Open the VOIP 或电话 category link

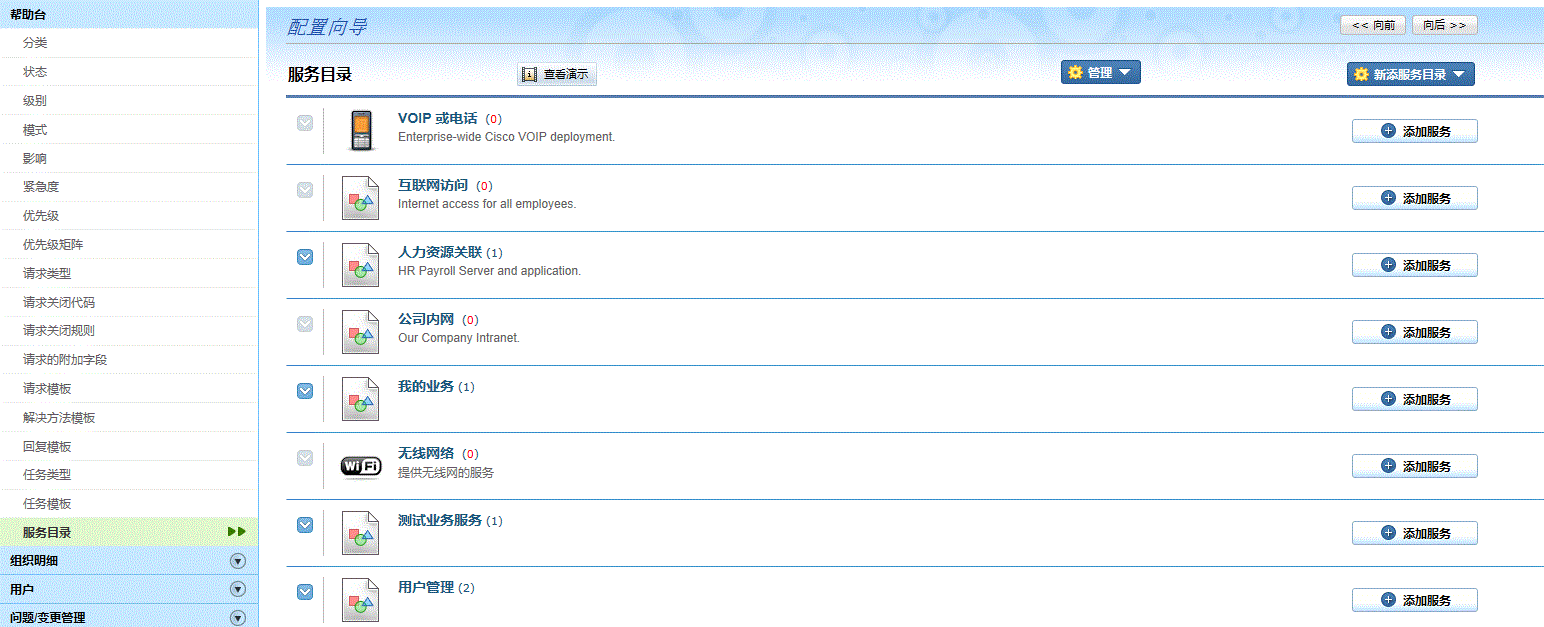pos(438,118)
